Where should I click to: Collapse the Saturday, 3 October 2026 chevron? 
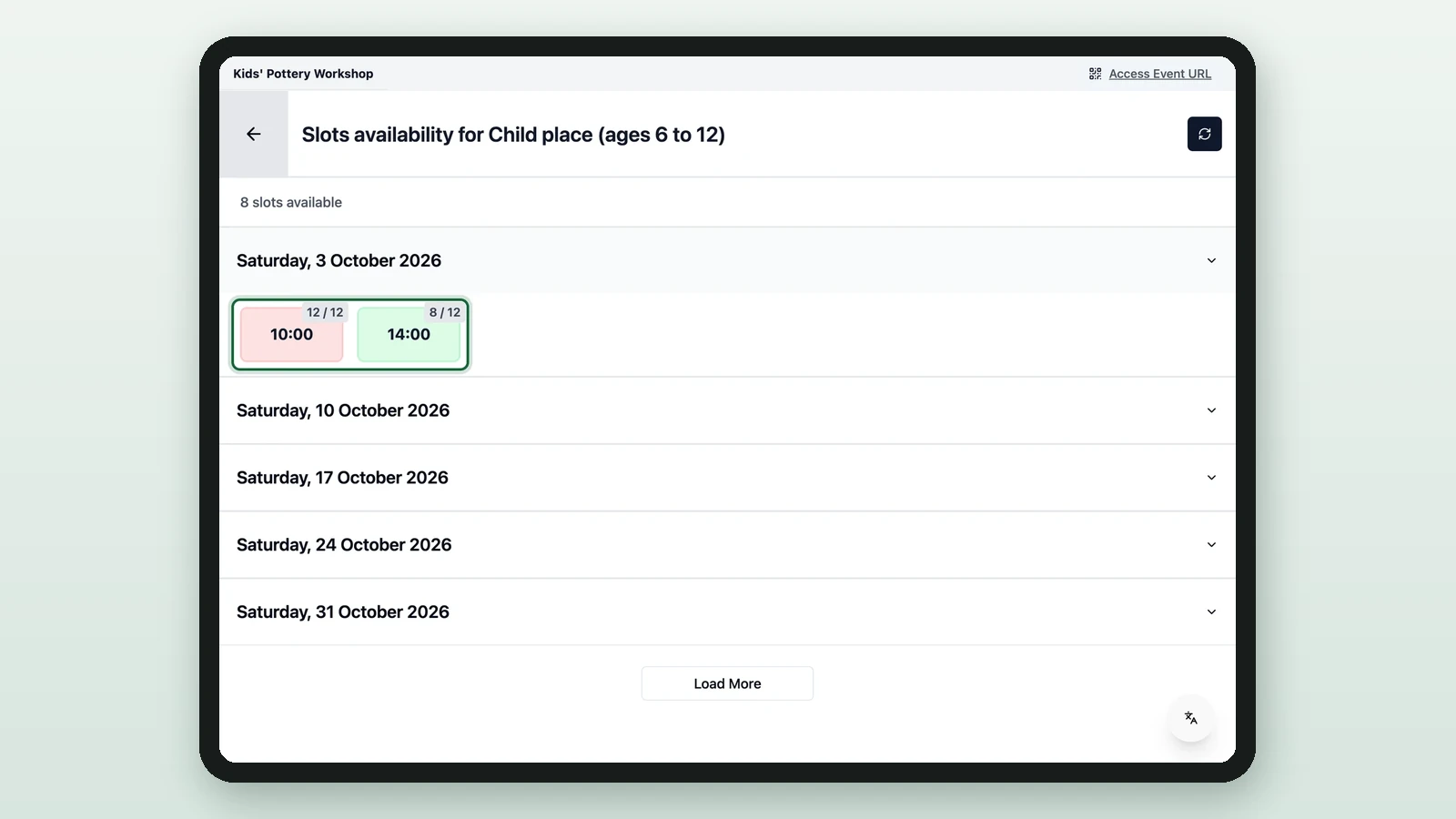(x=1211, y=260)
